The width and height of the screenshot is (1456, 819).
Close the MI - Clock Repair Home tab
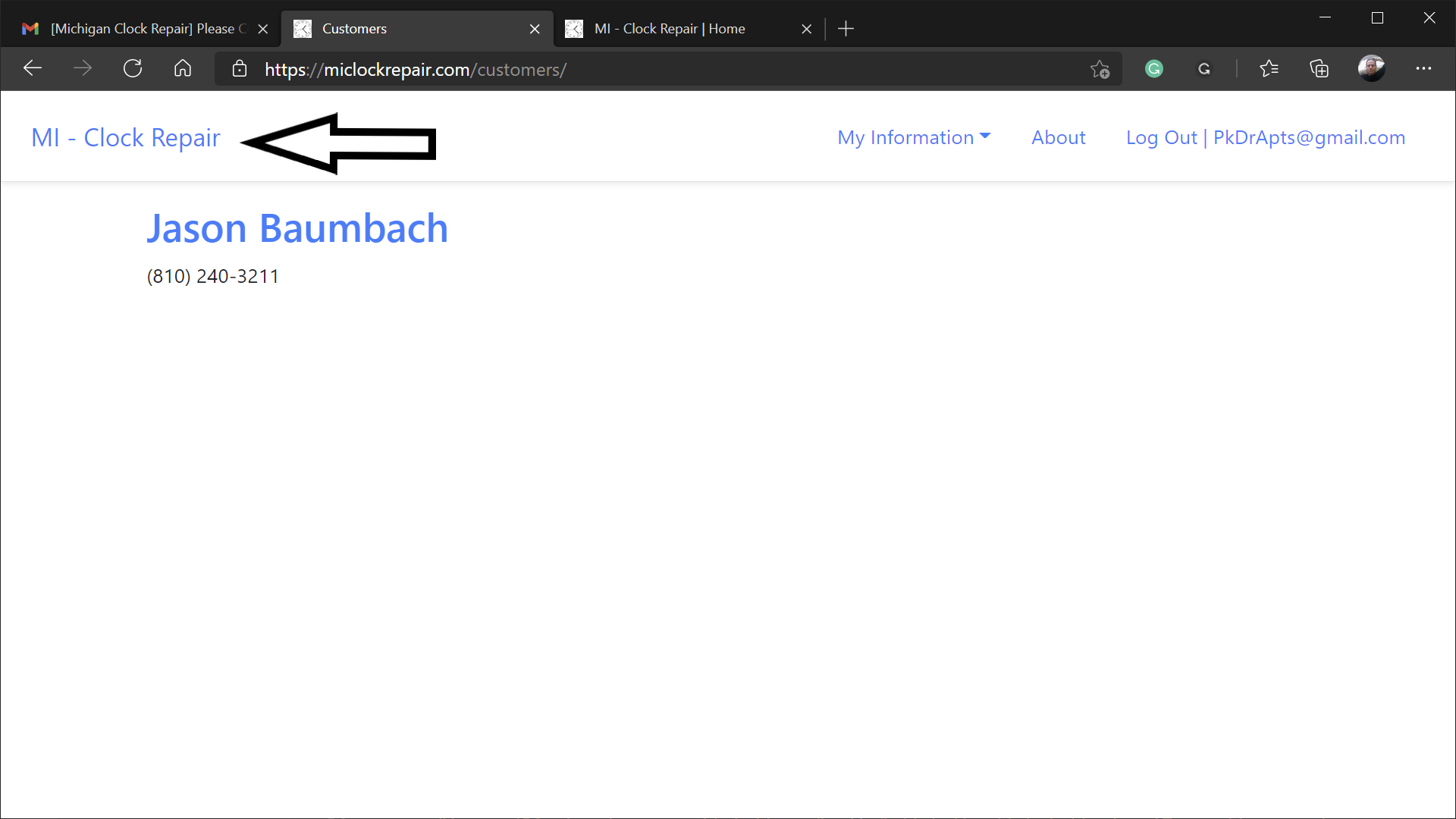(x=807, y=29)
